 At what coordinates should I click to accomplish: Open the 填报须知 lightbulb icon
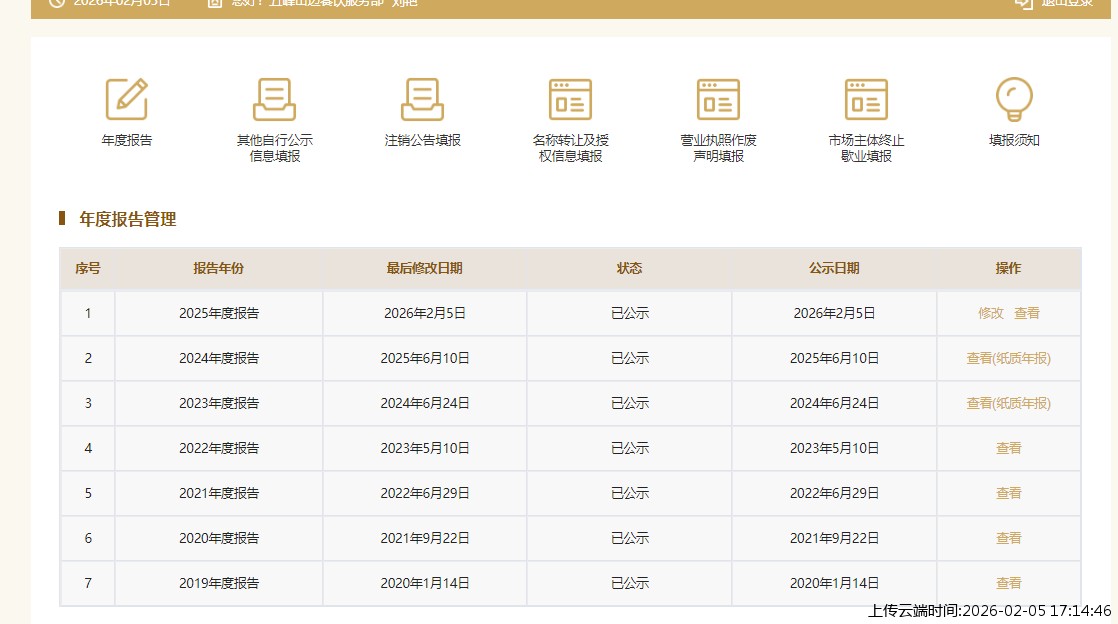[x=1014, y=100]
